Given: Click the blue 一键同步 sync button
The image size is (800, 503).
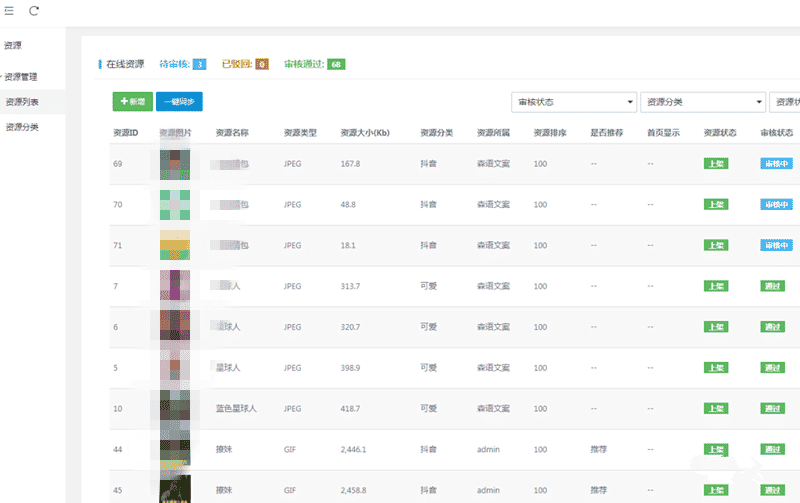Looking at the screenshot, I should click(179, 101).
